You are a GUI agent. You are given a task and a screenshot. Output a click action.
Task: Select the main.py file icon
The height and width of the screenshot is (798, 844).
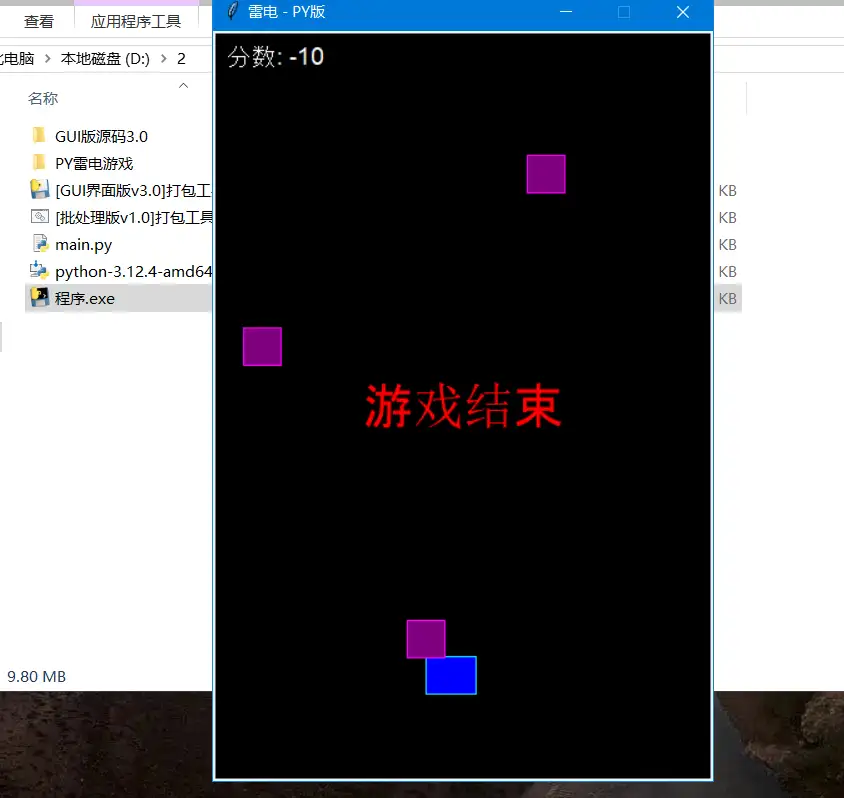[40, 244]
